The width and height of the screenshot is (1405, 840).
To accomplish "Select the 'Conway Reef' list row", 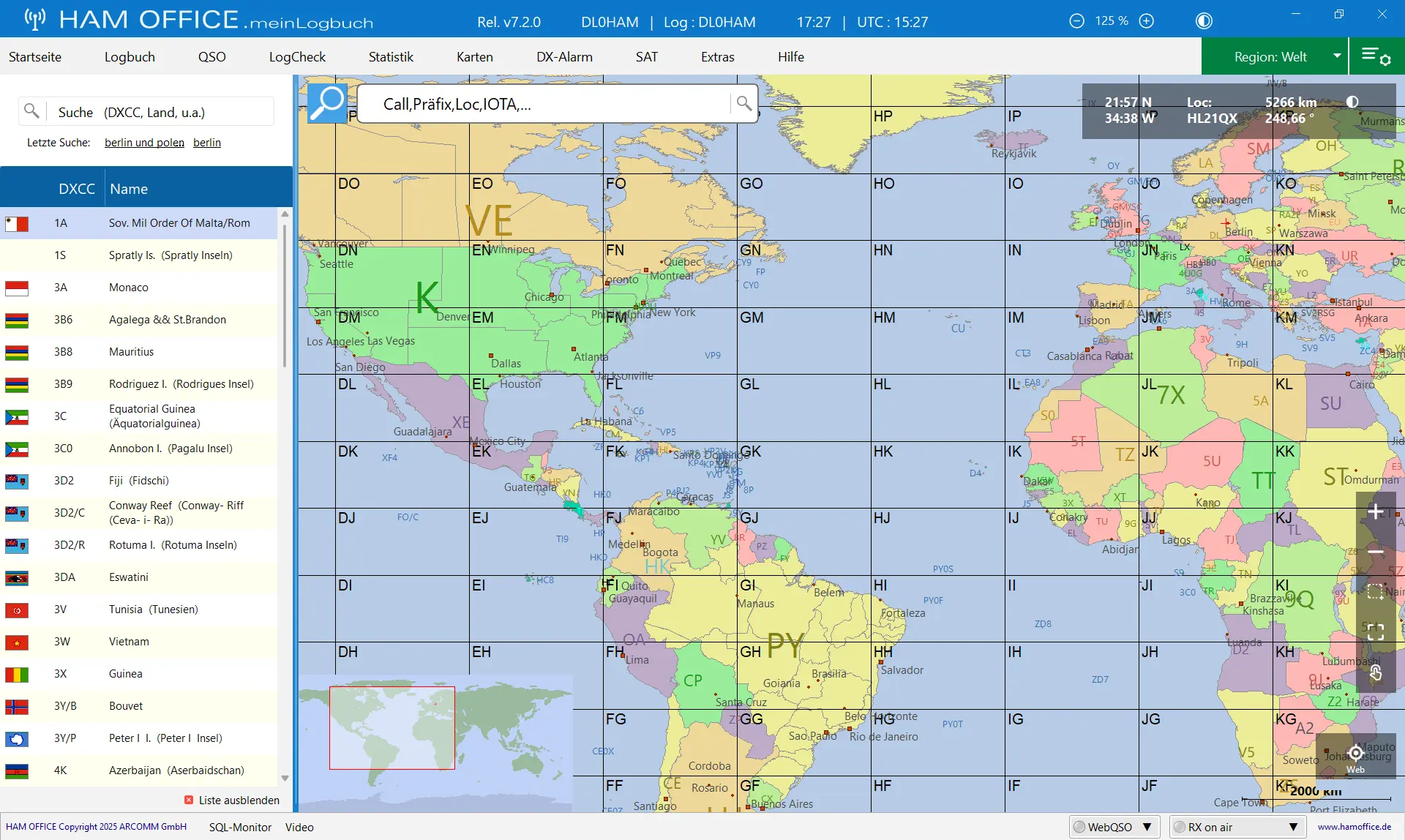I will point(139,513).
